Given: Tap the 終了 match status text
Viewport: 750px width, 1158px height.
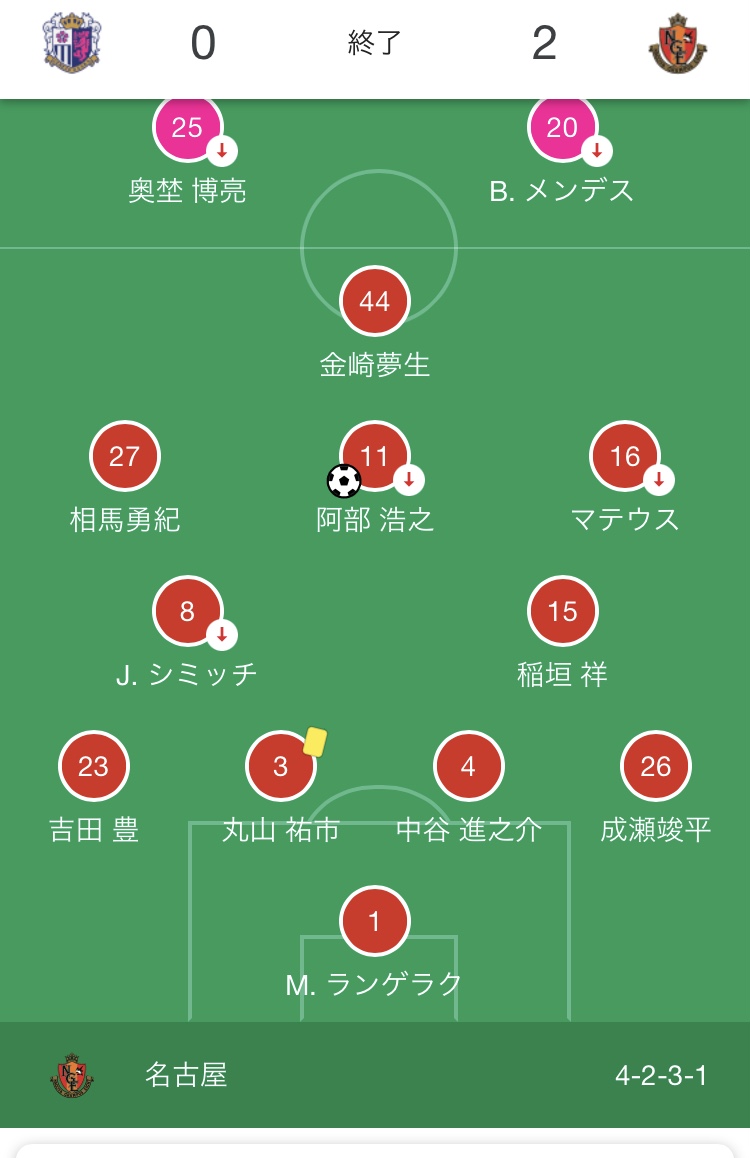Looking at the screenshot, I should click(374, 43).
